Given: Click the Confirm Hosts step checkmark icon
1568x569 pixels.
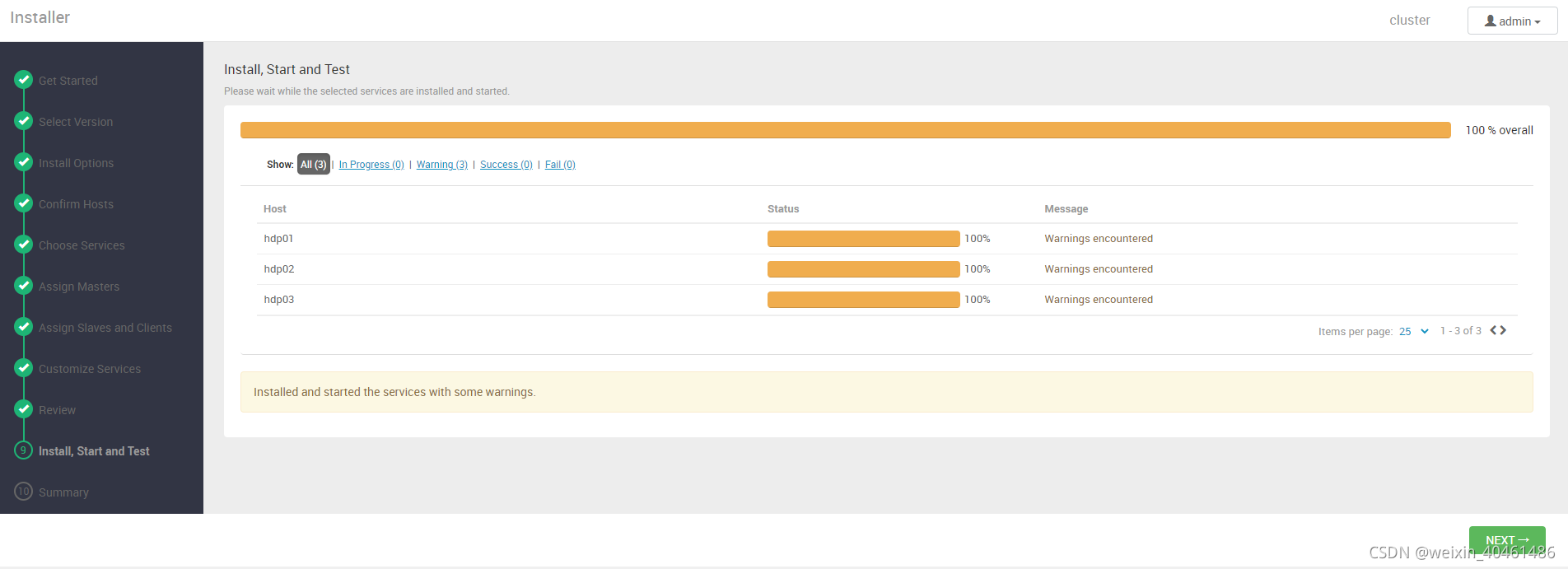Looking at the screenshot, I should coord(24,203).
